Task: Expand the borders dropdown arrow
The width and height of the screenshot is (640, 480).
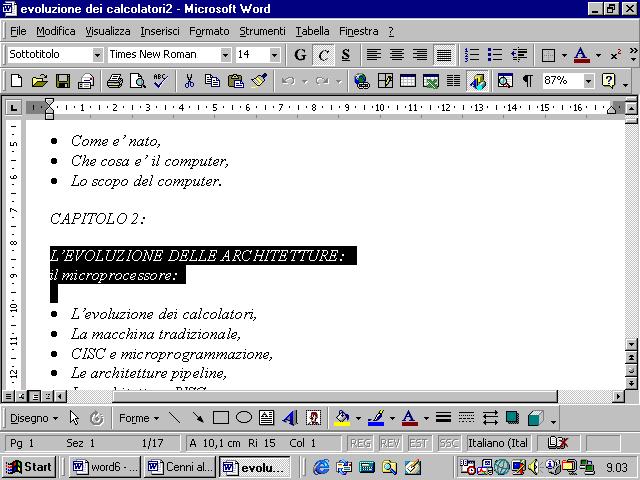Action: 564,55
